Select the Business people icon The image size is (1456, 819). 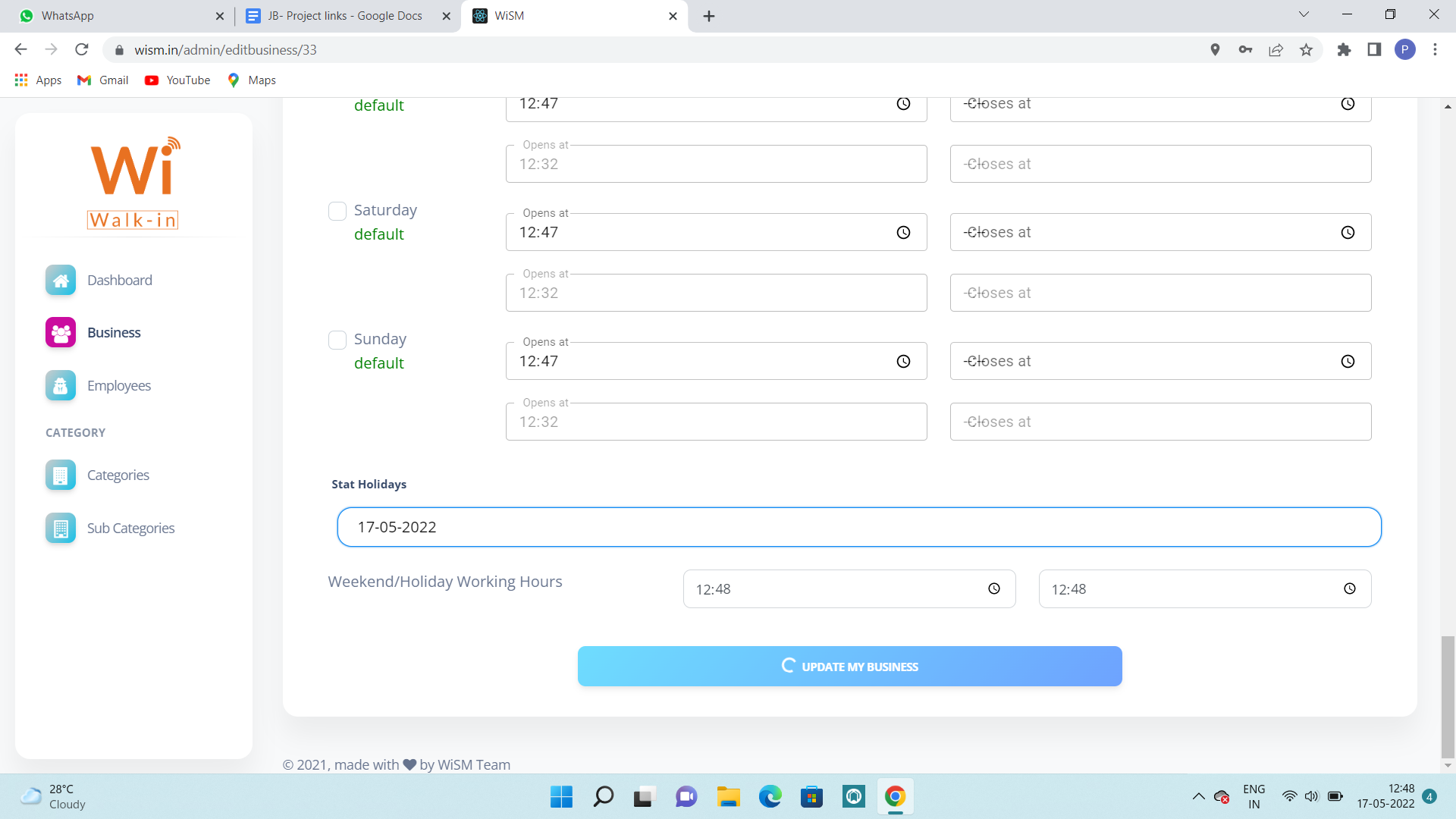tap(61, 332)
